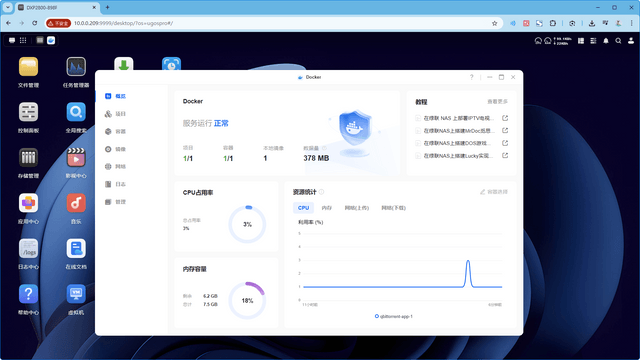Open the blue clock desktop app icon
Screen dimensions: 640x360
(171, 64)
